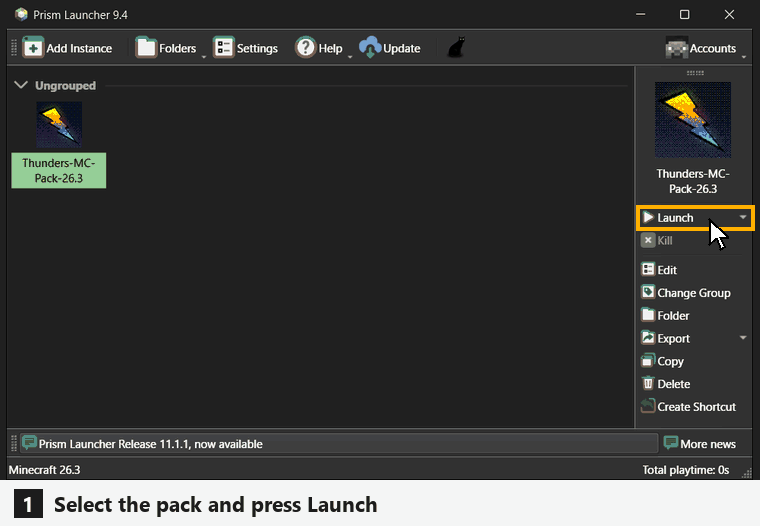Expand the Help dropdown arrow
This screenshot has height=526, width=760.
(350, 57)
